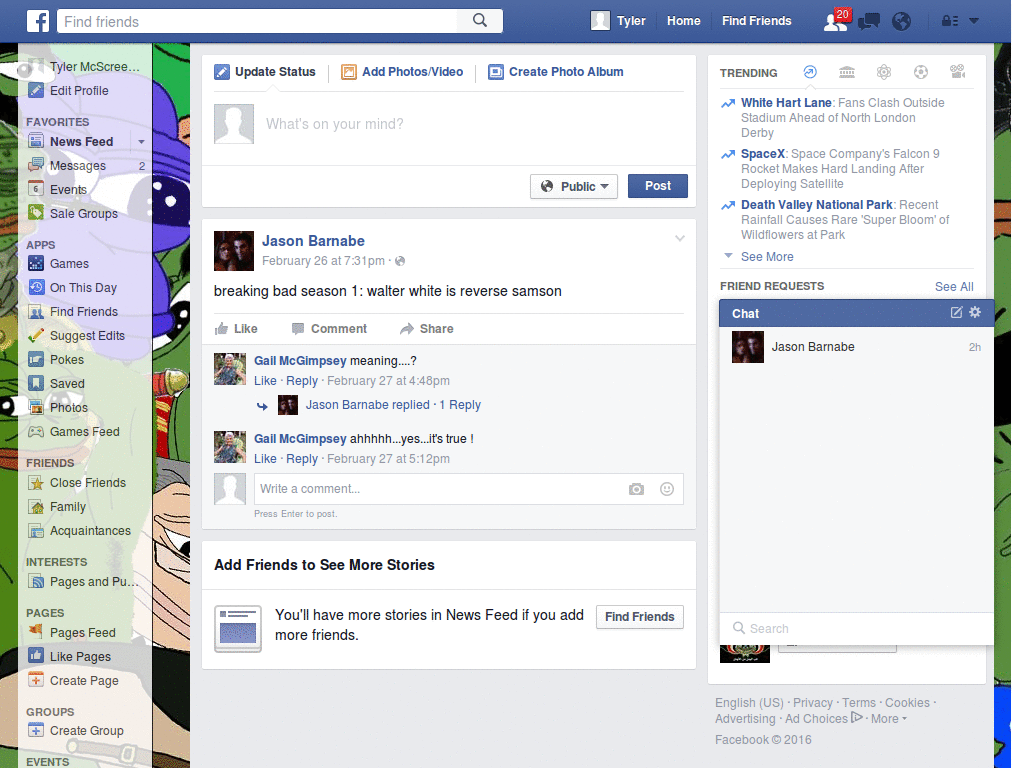This screenshot has height=768, width=1024.
Task: Open Find Friends in top navigation bar
Action: (x=756, y=21)
